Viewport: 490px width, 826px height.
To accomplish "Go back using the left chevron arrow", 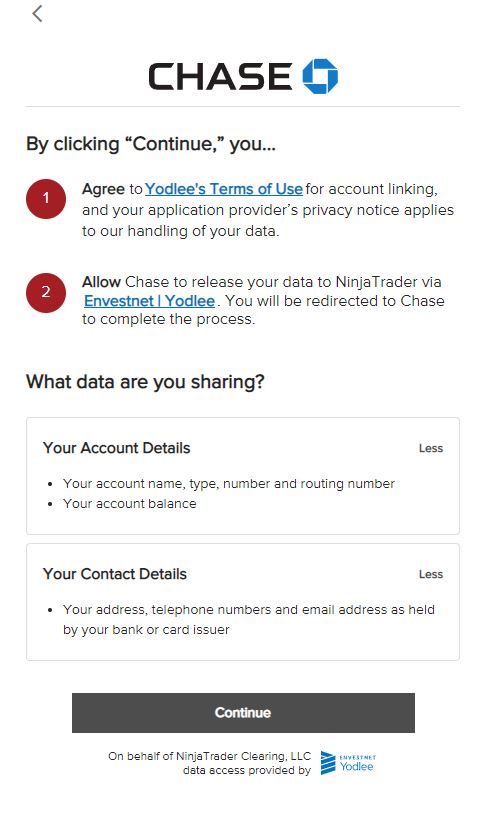I will click(37, 14).
